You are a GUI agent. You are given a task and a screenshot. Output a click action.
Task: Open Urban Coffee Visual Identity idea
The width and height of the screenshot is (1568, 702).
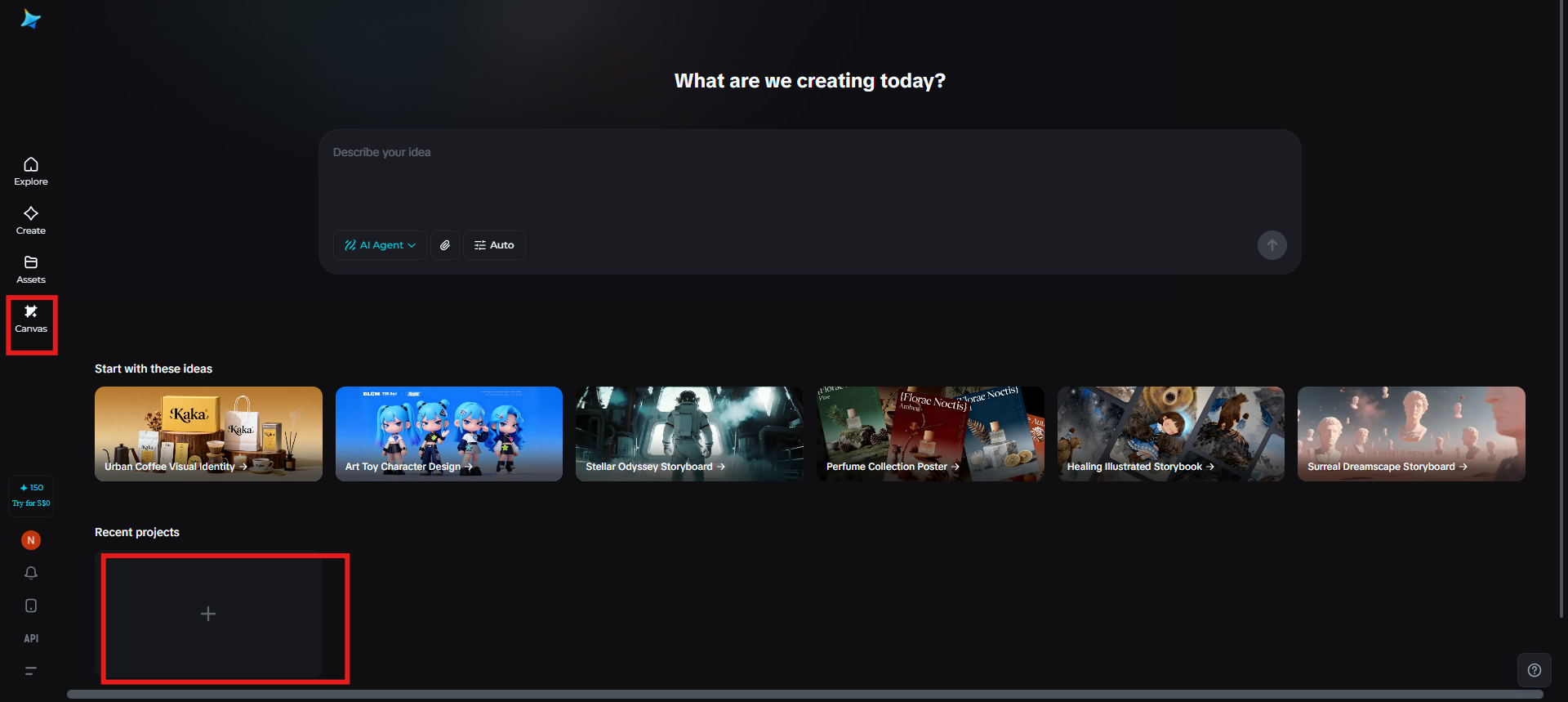pos(208,434)
